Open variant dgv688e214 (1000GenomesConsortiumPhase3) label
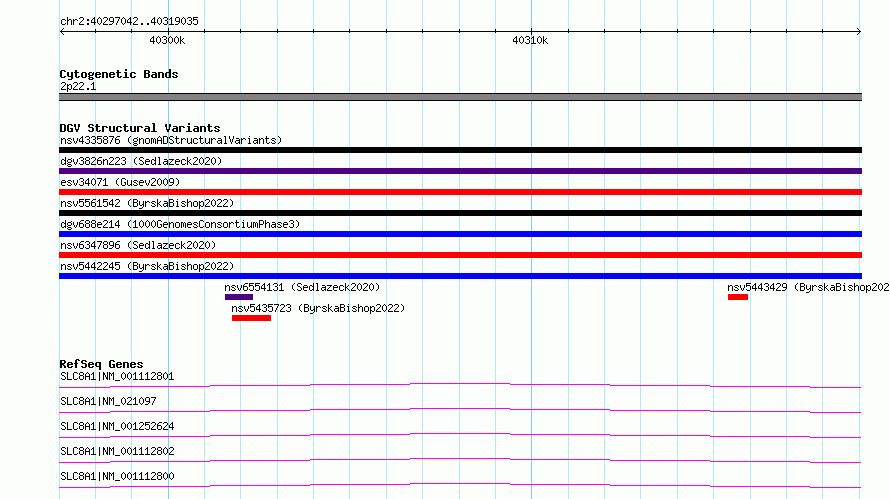 pyautogui.click(x=180, y=224)
